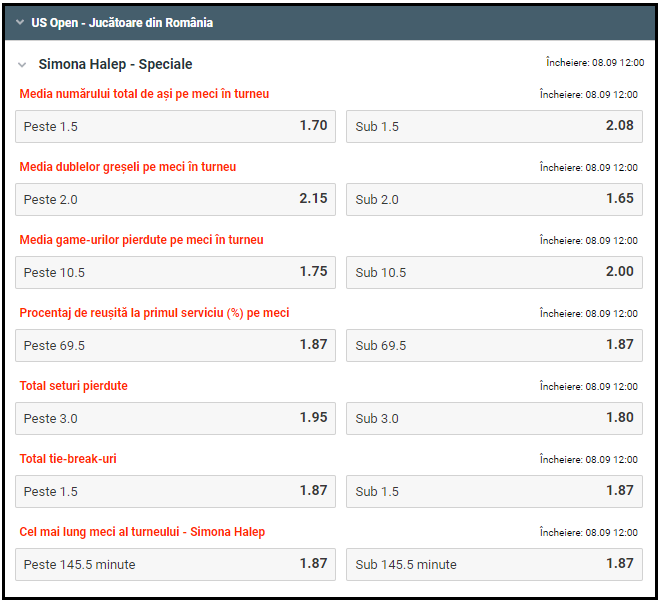
Task: Choose Sub 10.5 games lost at 2.00
Action: [x=494, y=272]
